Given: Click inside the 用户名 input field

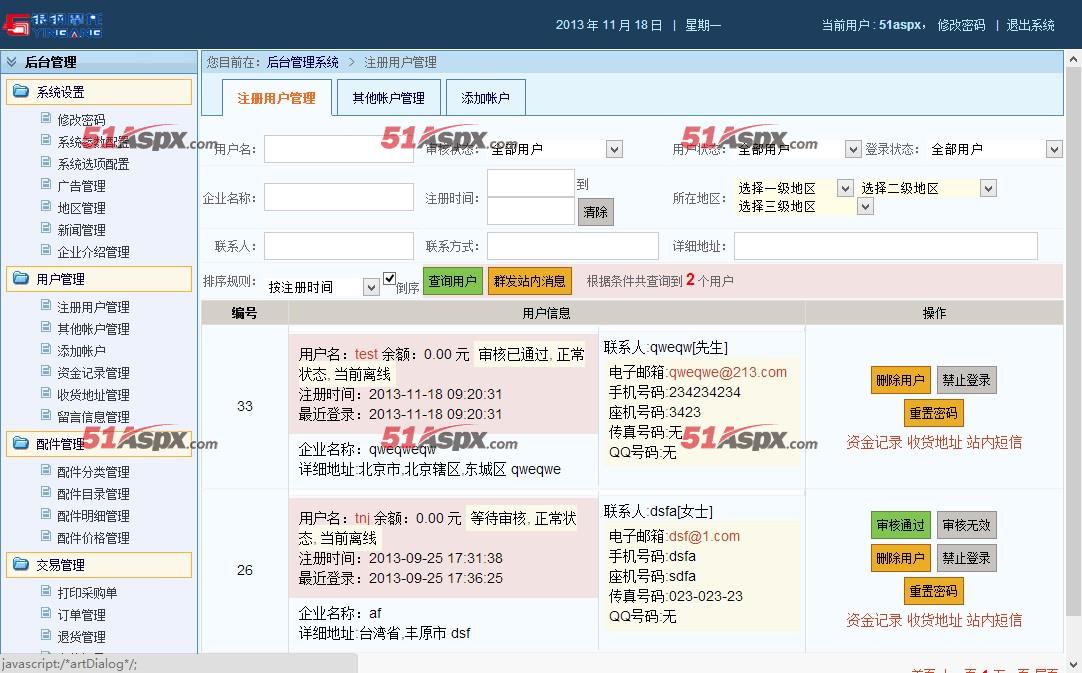Looking at the screenshot, I should pos(340,147).
